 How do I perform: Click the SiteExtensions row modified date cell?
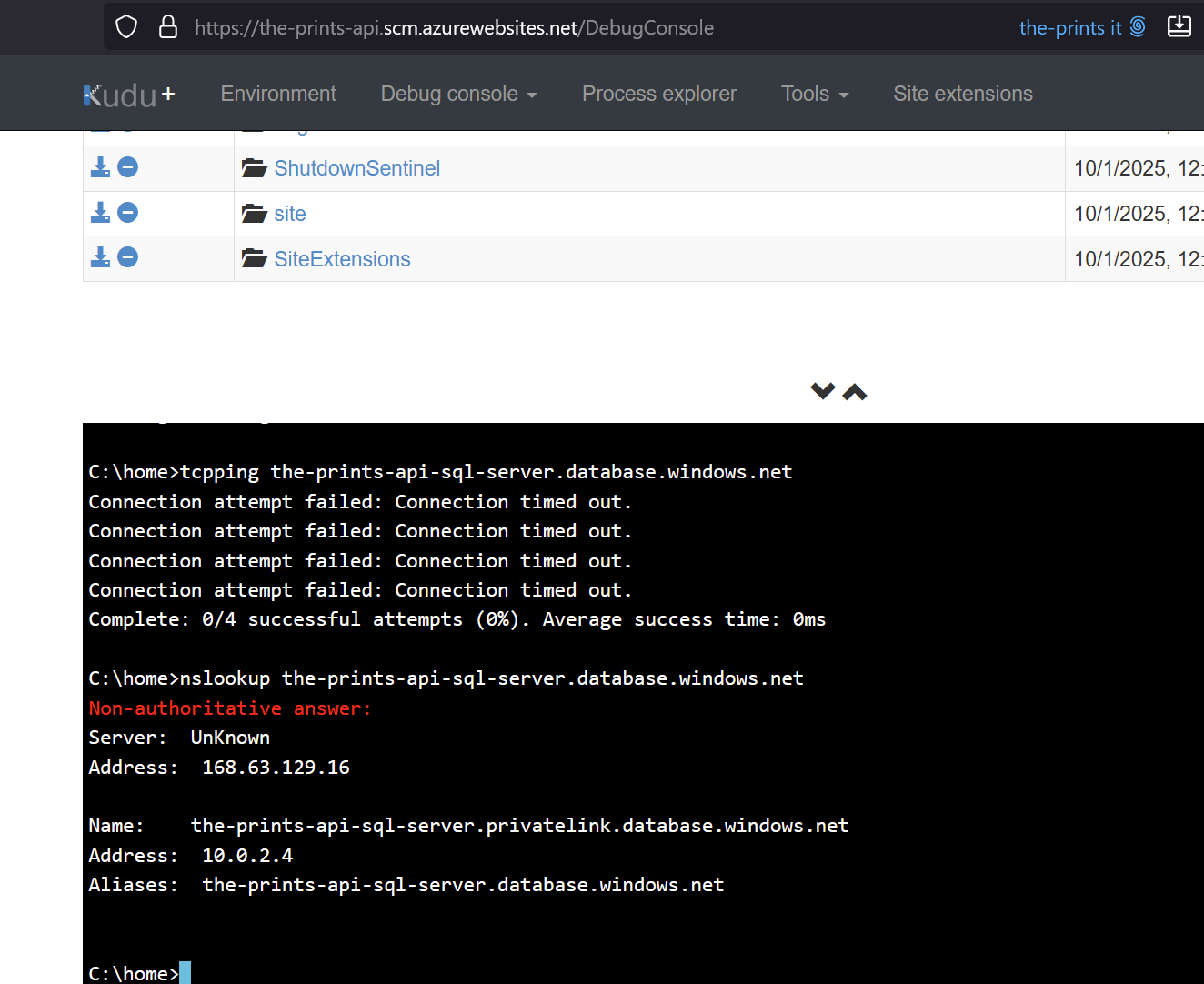point(1135,259)
